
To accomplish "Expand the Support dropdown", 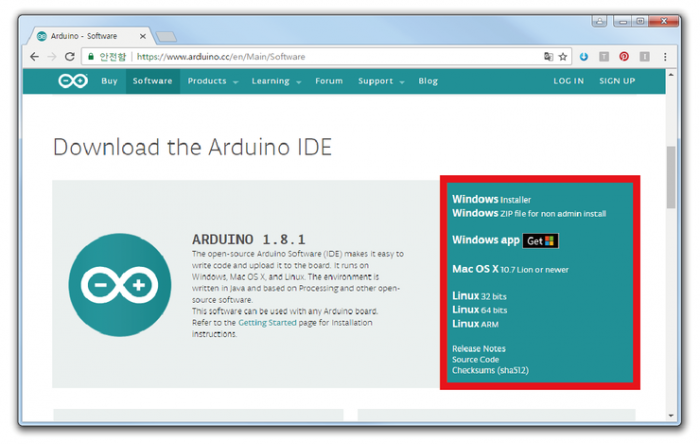I will 381,81.
